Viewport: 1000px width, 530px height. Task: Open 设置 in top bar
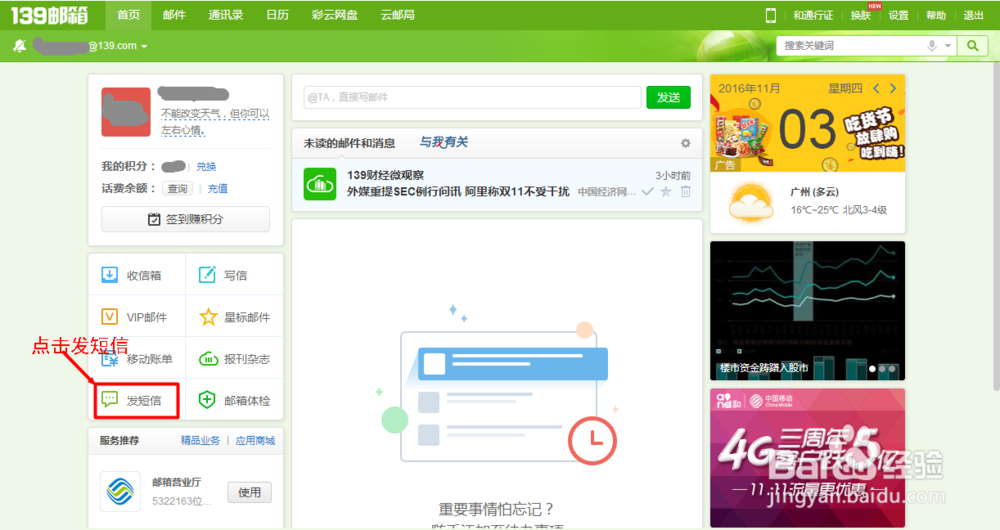coord(899,15)
